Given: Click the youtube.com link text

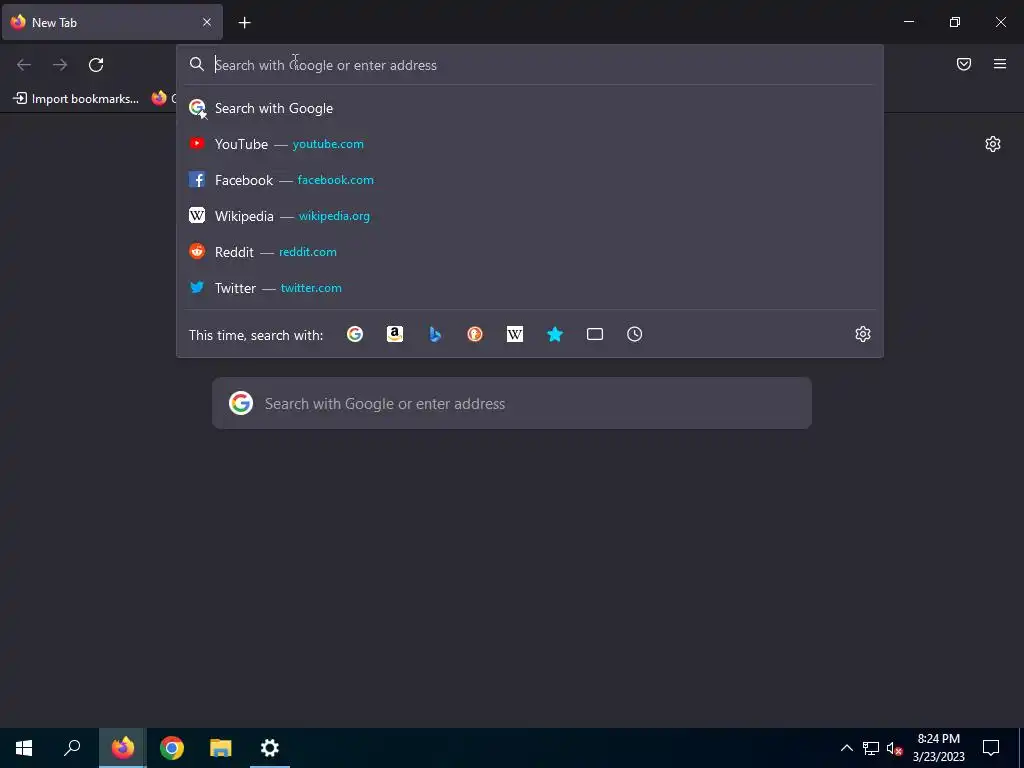Looking at the screenshot, I should [328, 144].
